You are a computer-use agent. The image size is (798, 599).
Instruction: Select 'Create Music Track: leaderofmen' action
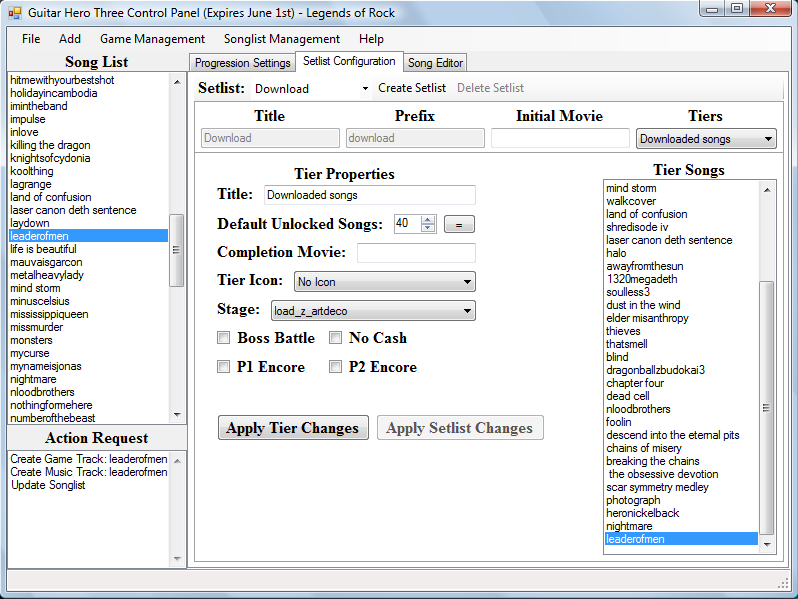click(x=89, y=472)
